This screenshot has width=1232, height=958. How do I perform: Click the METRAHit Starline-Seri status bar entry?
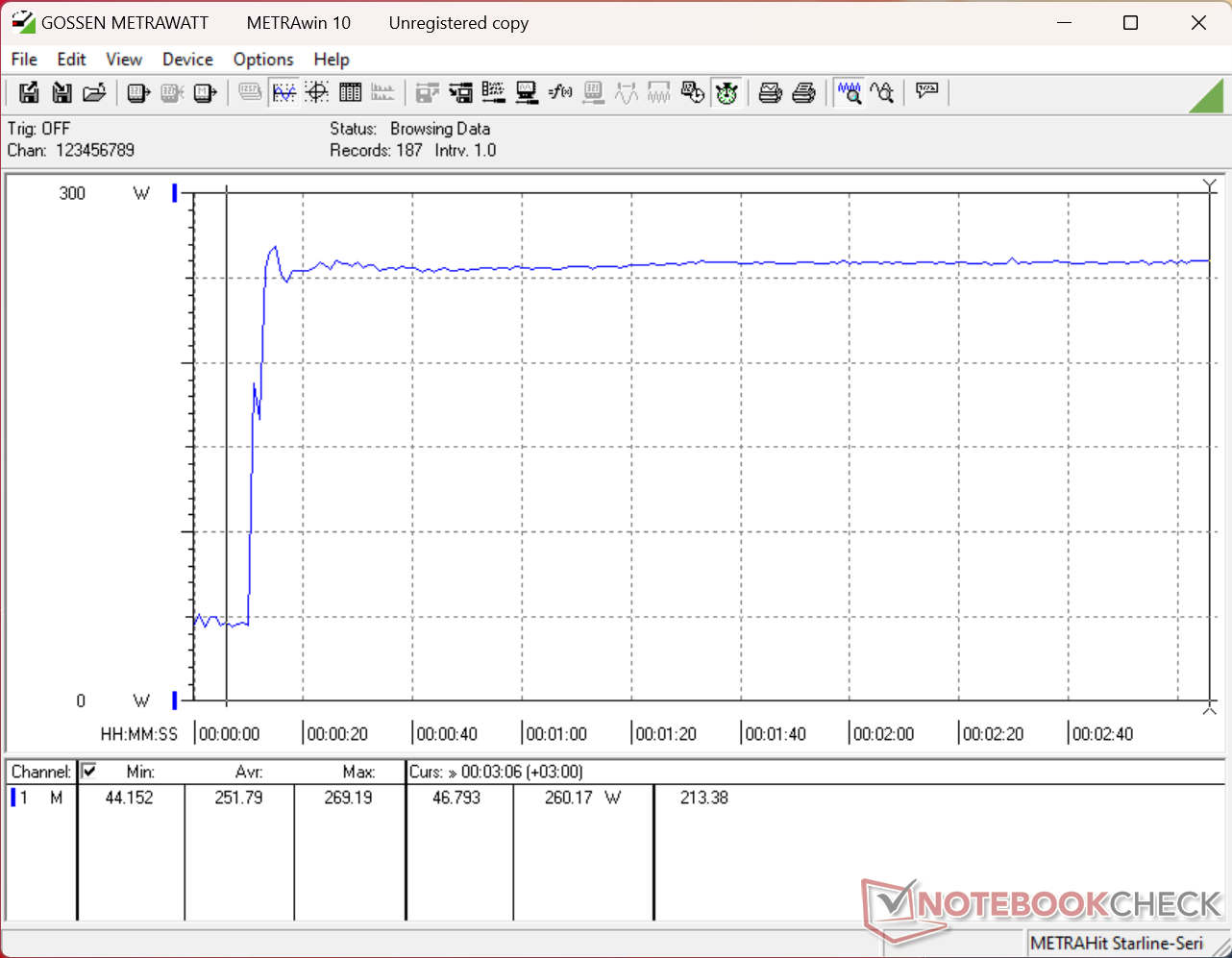1117,944
